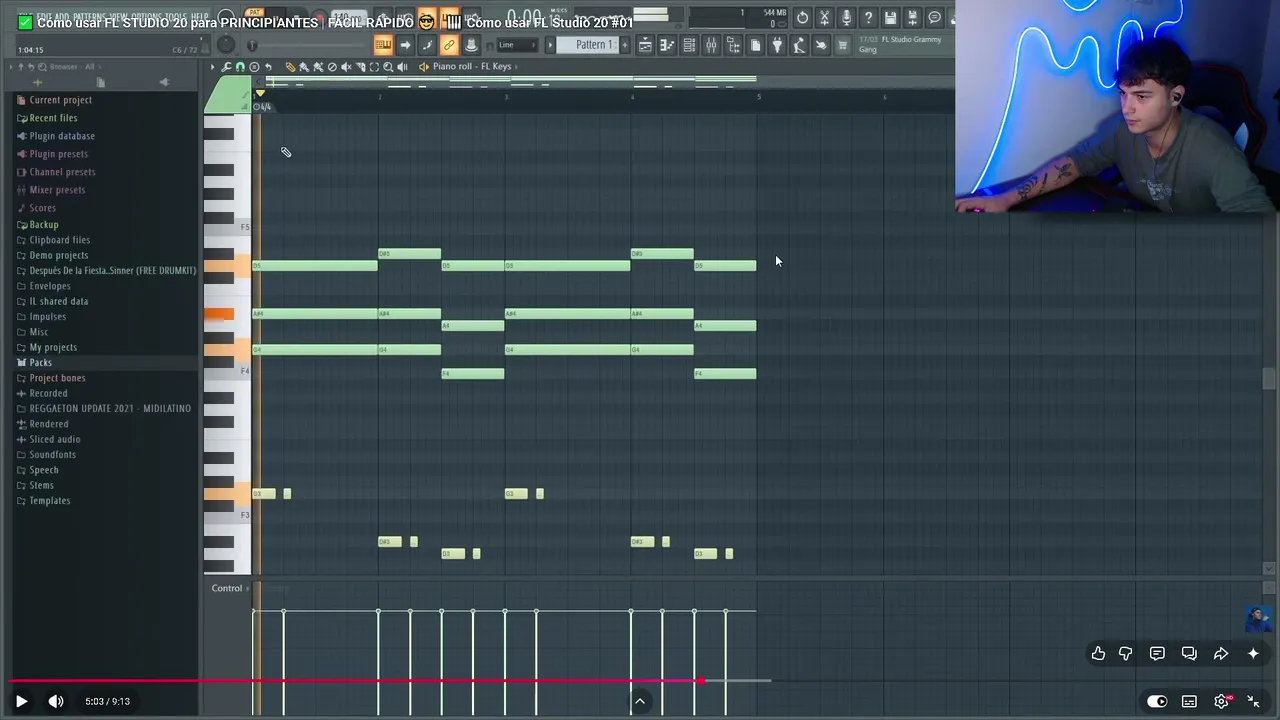
Task: Dislike the video with thumbs down
Action: (1126, 653)
